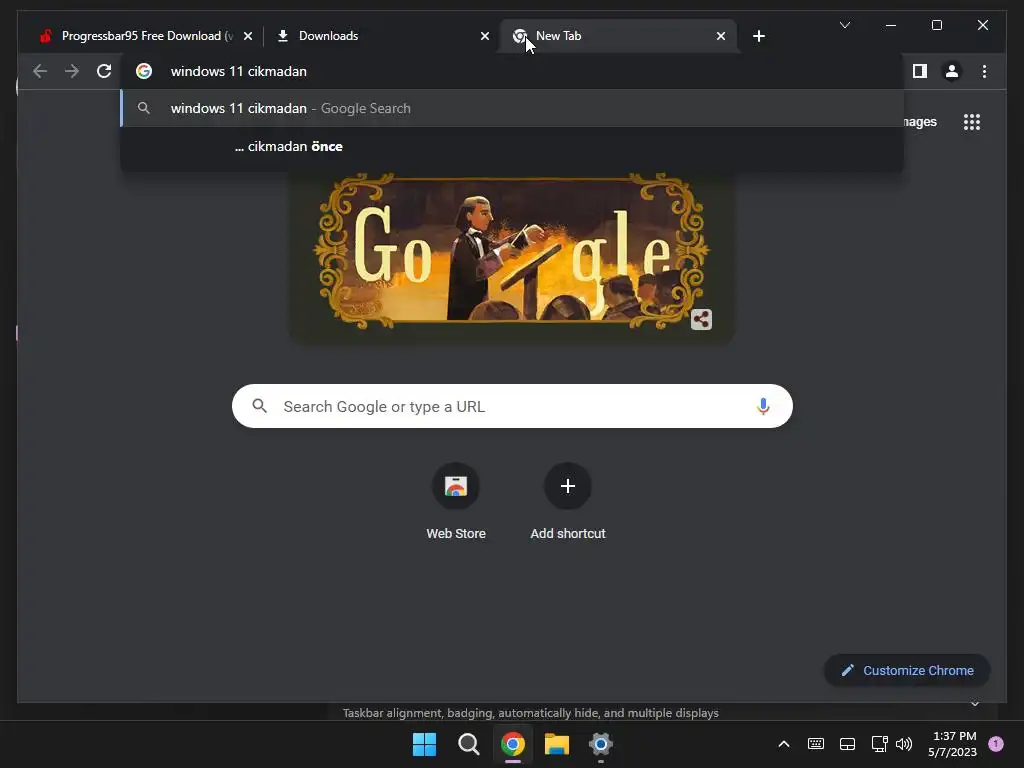Click the address bar with 'windows 11 cikmadan'
Screen dimensions: 1024x768
click(513, 71)
